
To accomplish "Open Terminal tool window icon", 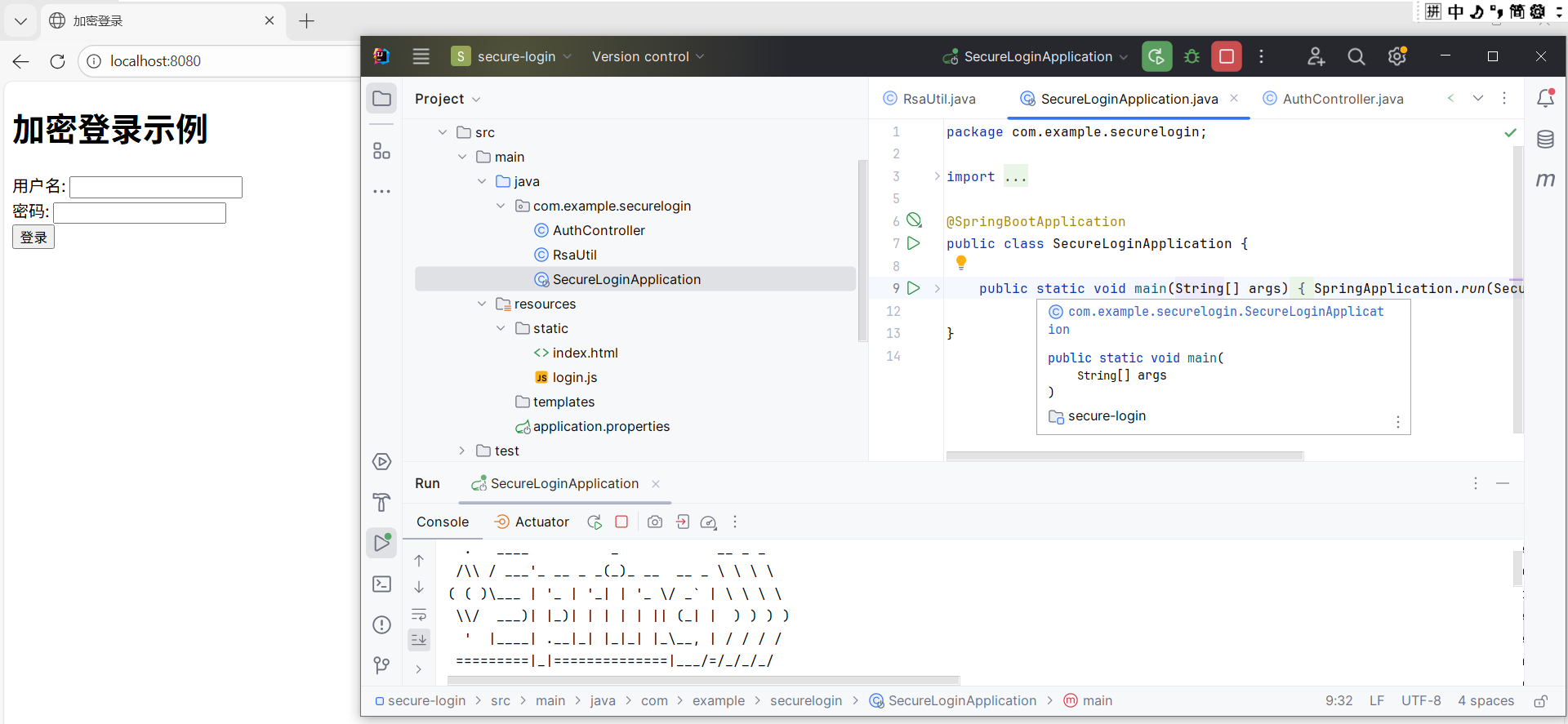I will (x=381, y=584).
